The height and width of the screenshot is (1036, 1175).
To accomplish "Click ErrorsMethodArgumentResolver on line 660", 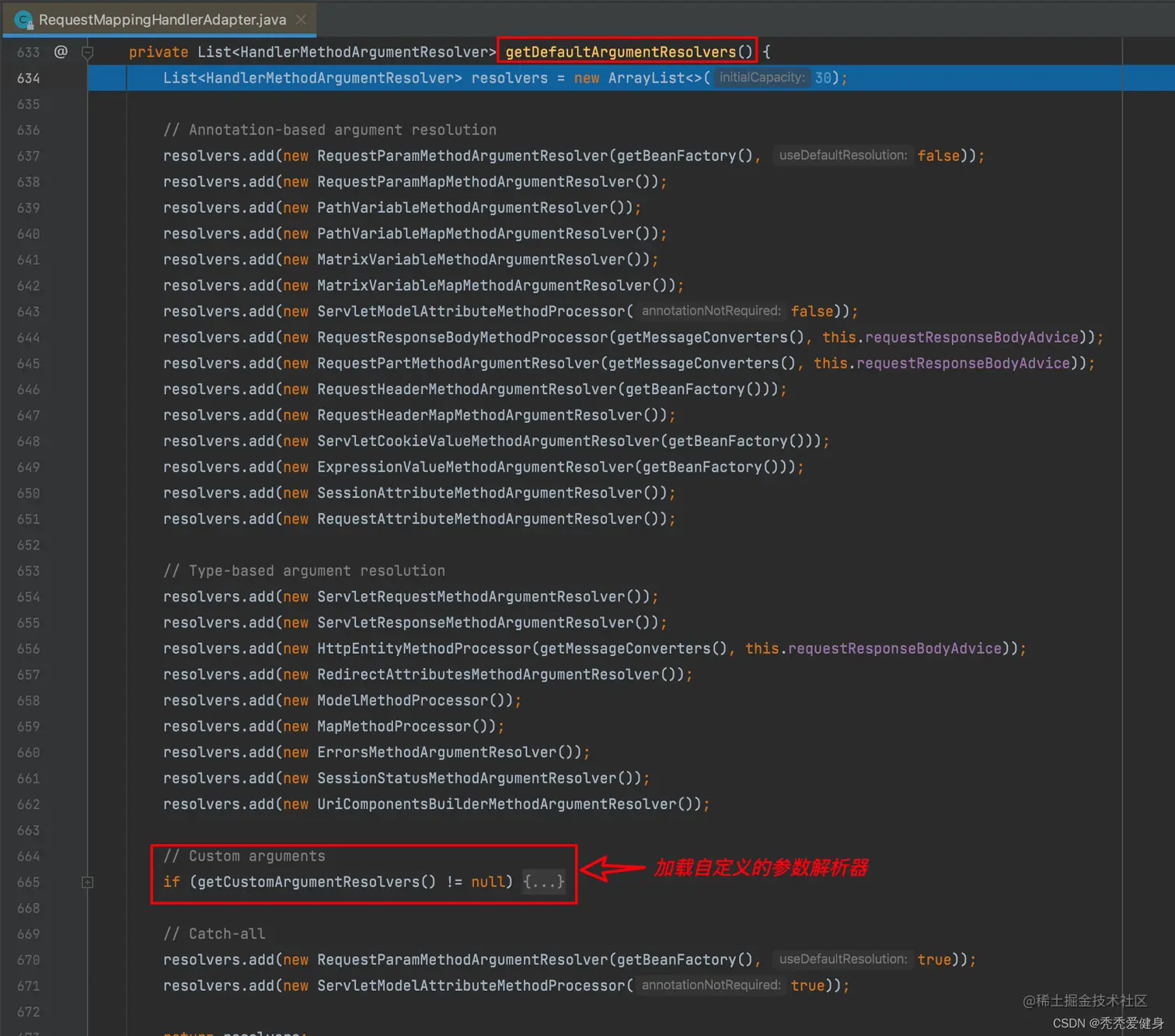I will (x=437, y=752).
